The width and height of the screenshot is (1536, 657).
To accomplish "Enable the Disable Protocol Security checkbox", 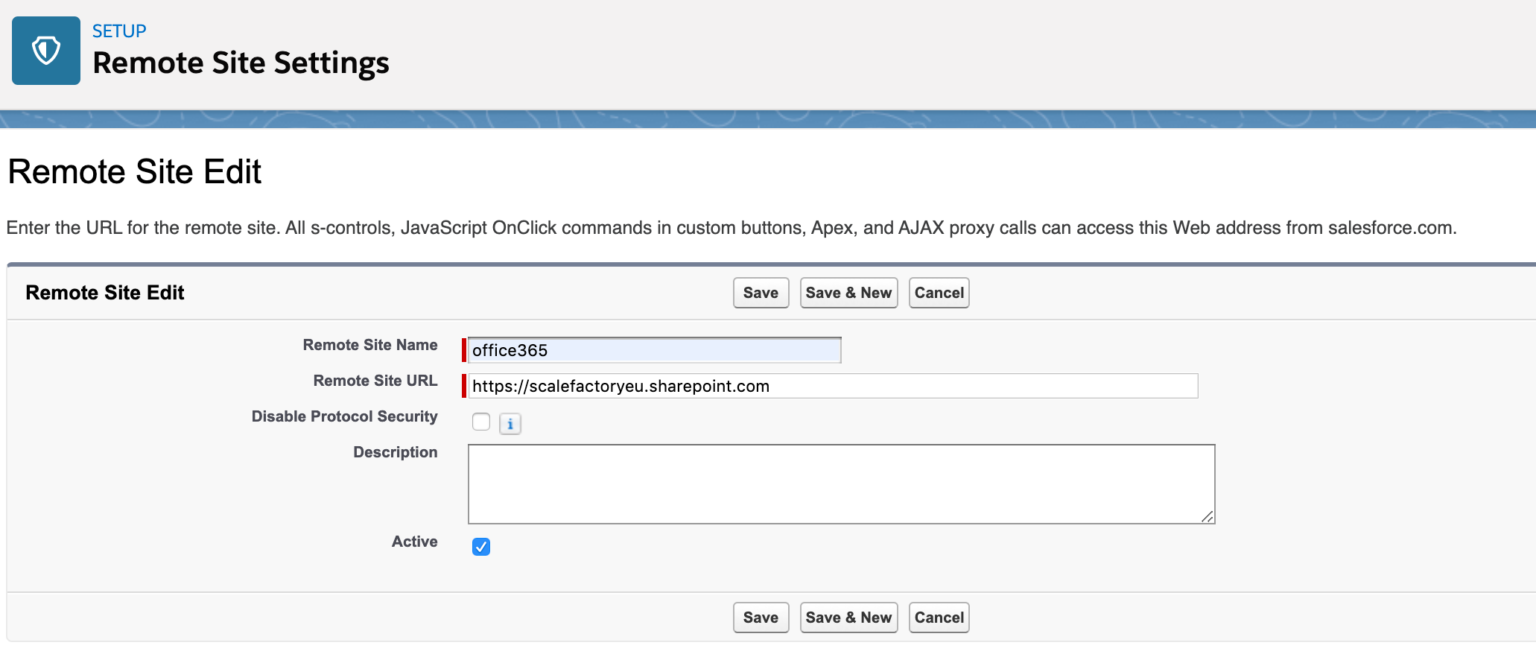I will click(x=481, y=422).
